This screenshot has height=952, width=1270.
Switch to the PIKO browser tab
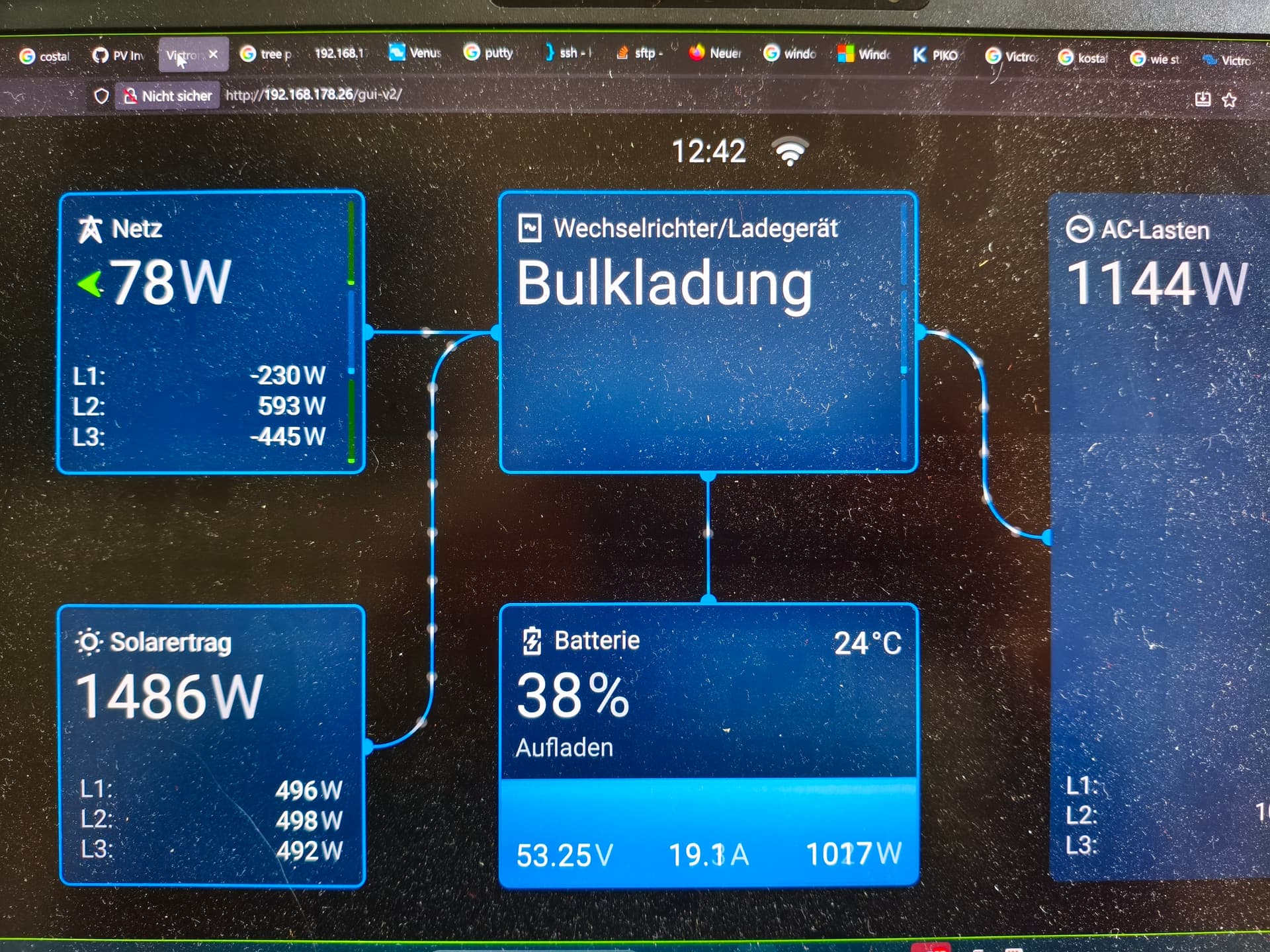pos(935,55)
